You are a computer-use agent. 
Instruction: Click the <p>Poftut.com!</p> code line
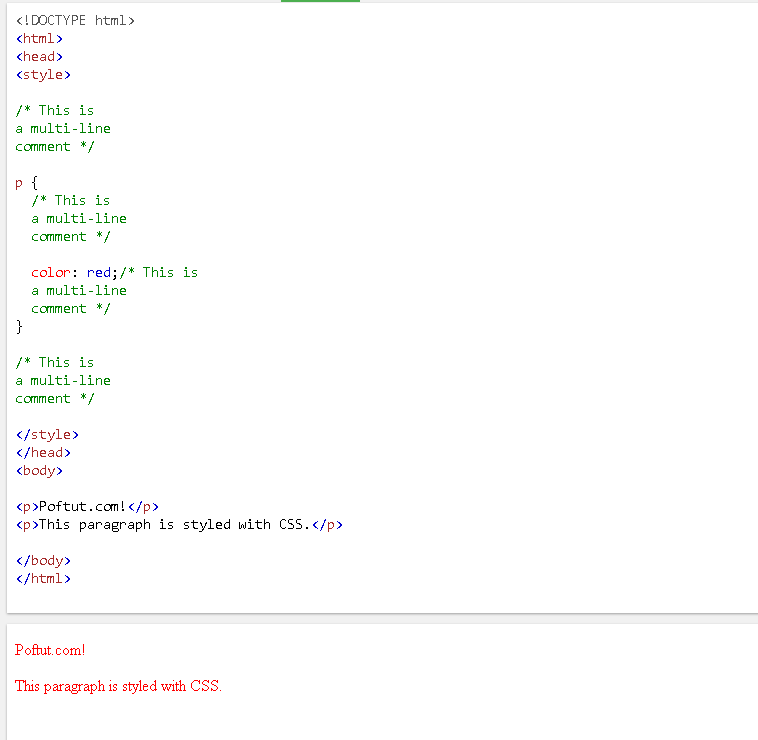tap(87, 507)
